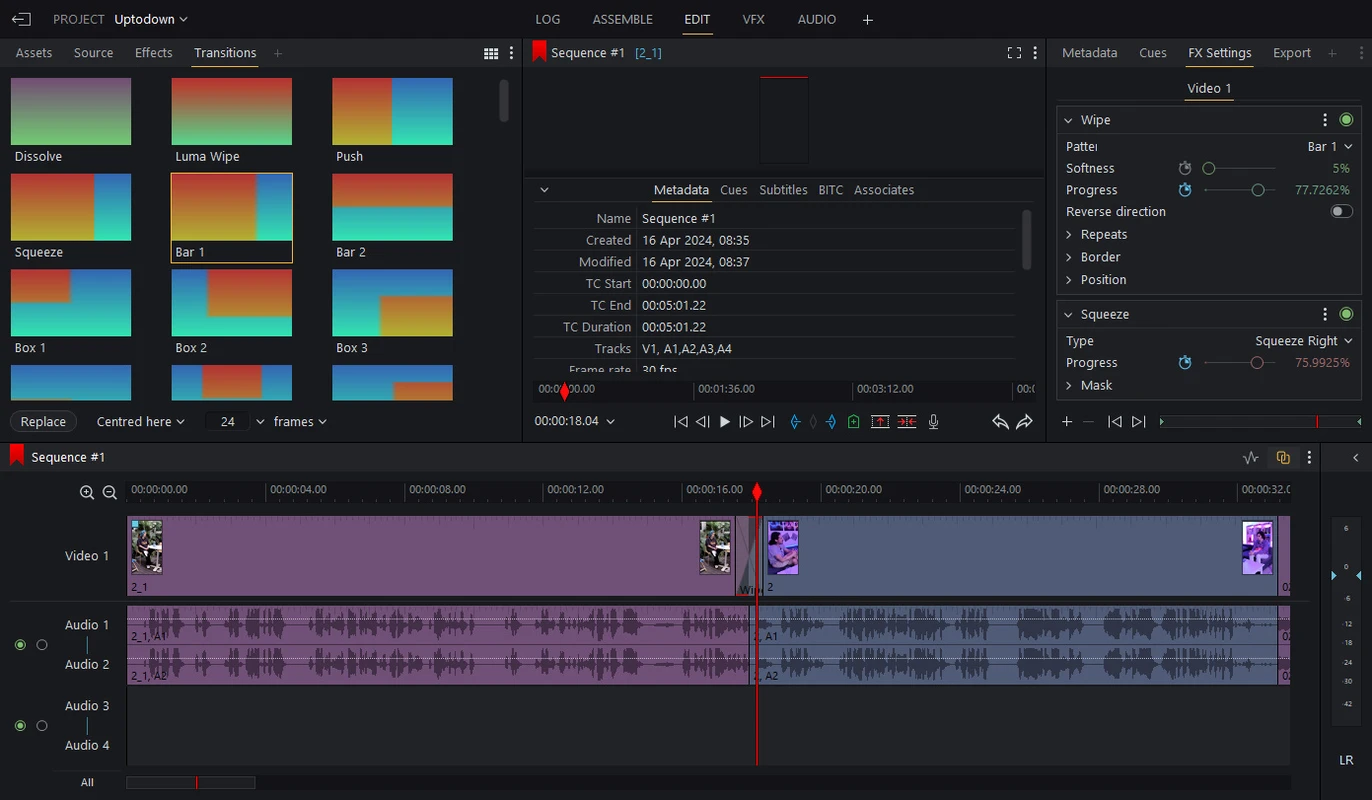
Task: Click the Softness keyframe stopwatch icon
Action: click(x=1185, y=168)
